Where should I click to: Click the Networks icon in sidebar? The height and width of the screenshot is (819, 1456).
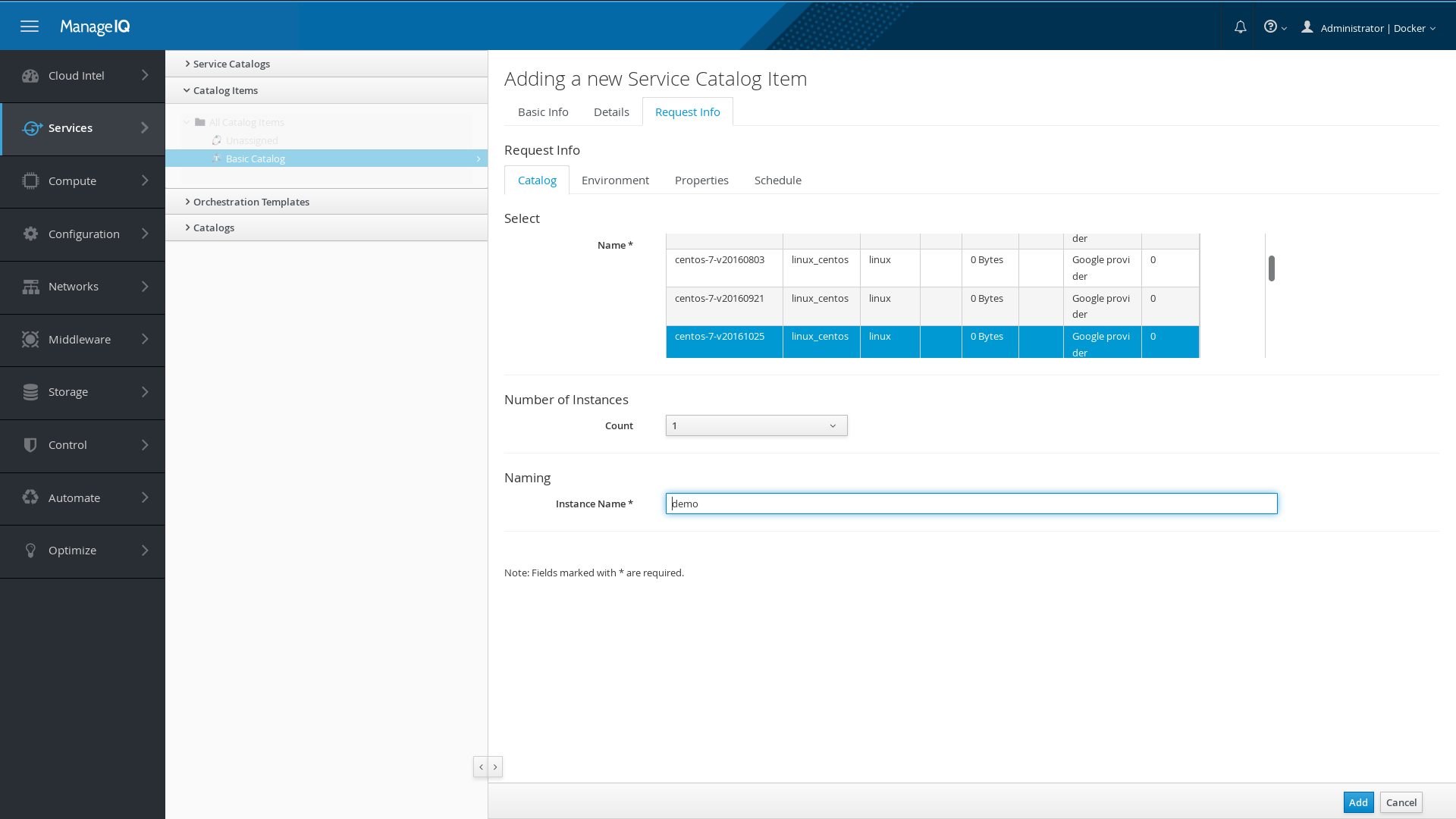coord(30,287)
